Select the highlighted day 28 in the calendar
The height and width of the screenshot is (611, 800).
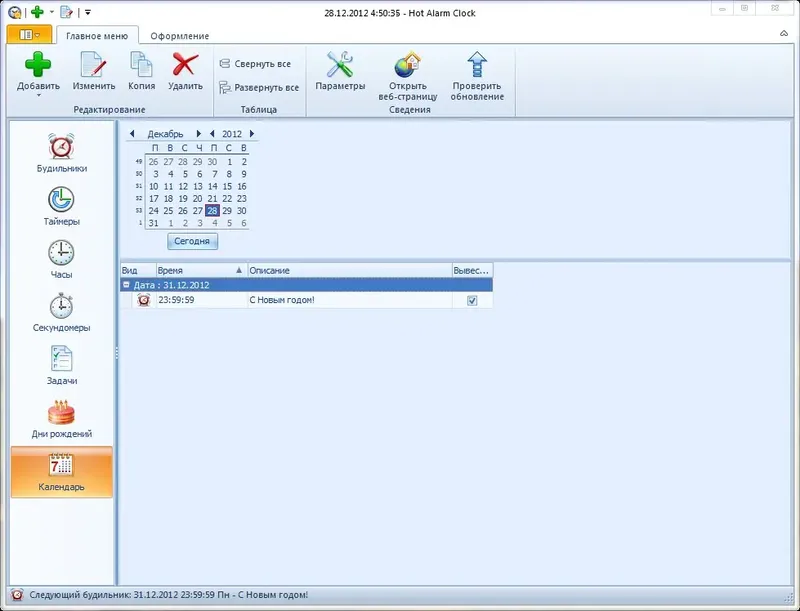coord(212,211)
